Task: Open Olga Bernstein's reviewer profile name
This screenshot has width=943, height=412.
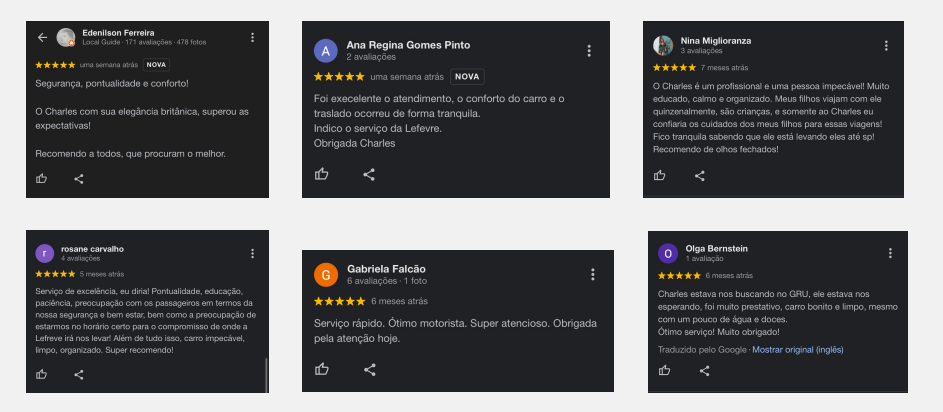Action: pyautogui.click(x=716, y=248)
